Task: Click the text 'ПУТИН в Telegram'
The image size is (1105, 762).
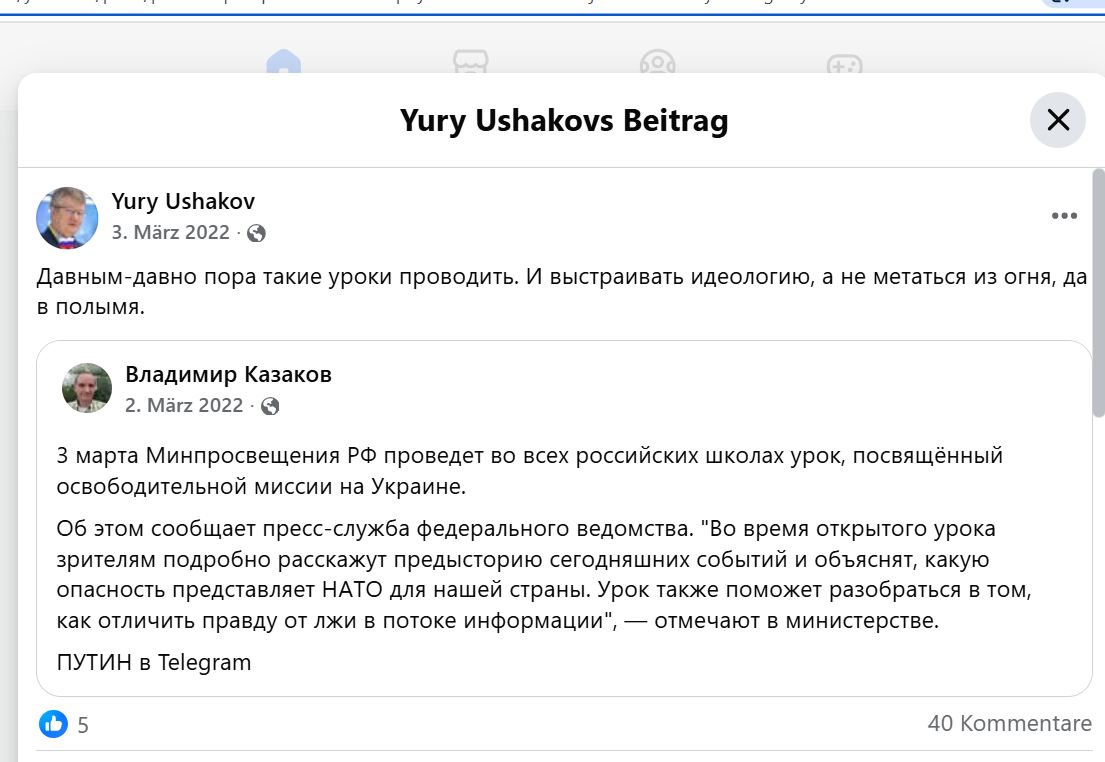Action: [x=154, y=663]
